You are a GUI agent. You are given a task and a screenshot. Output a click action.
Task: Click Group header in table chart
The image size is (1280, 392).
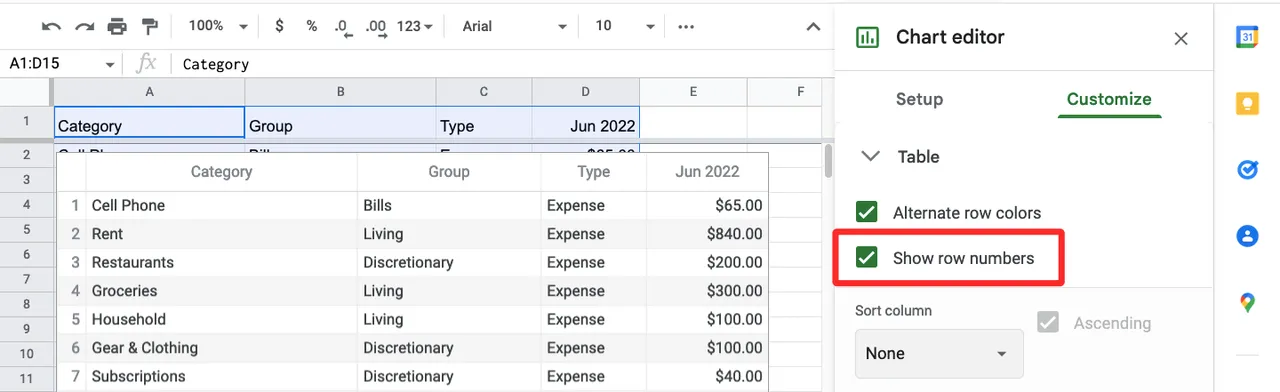coord(449,172)
